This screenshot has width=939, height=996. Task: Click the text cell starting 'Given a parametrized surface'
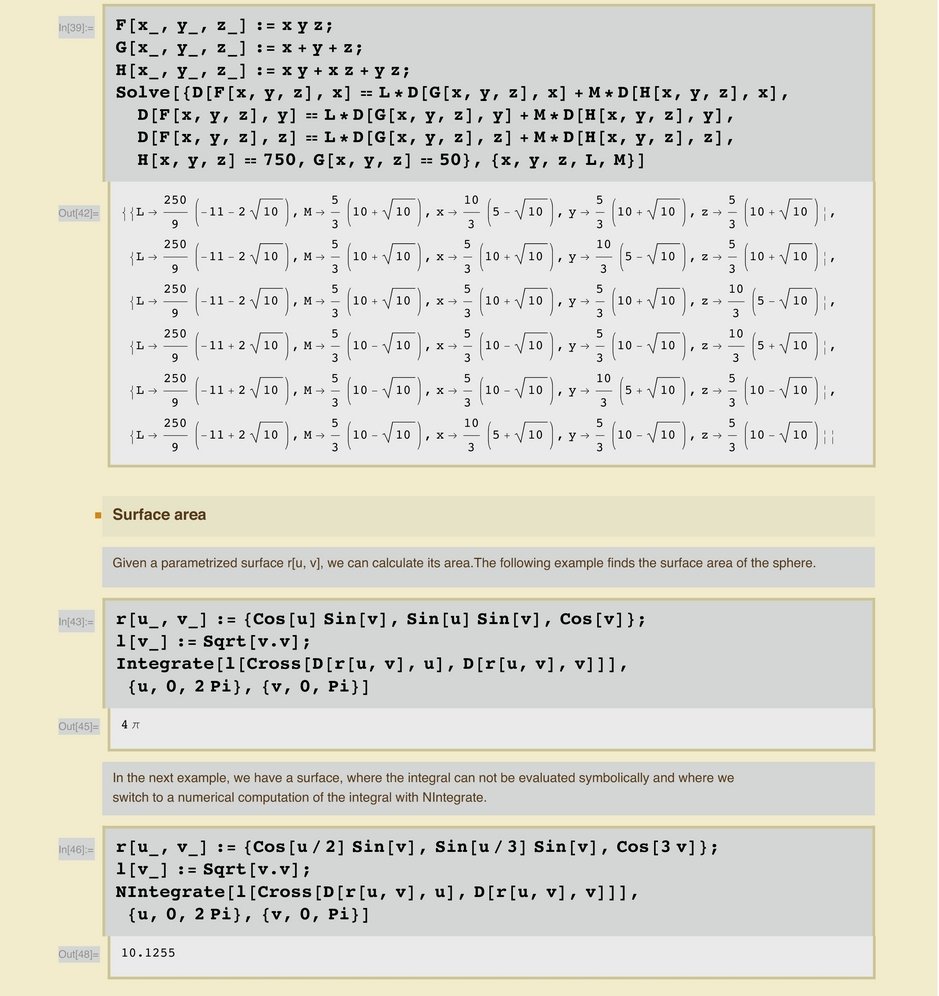[x=464, y=563]
